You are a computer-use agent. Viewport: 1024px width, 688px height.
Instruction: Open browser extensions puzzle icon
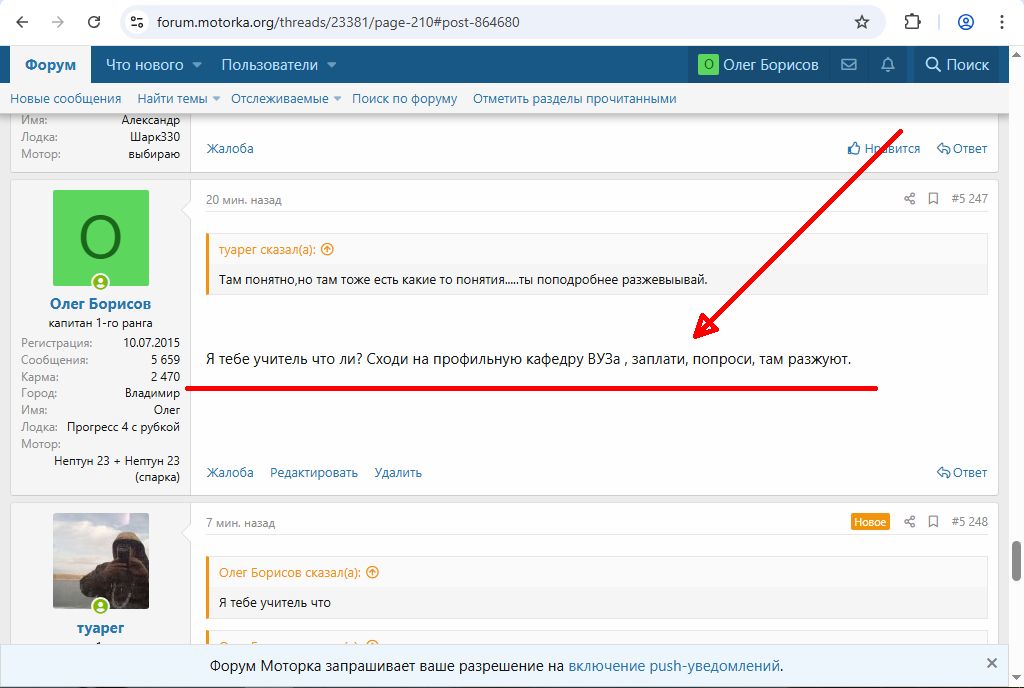(912, 22)
